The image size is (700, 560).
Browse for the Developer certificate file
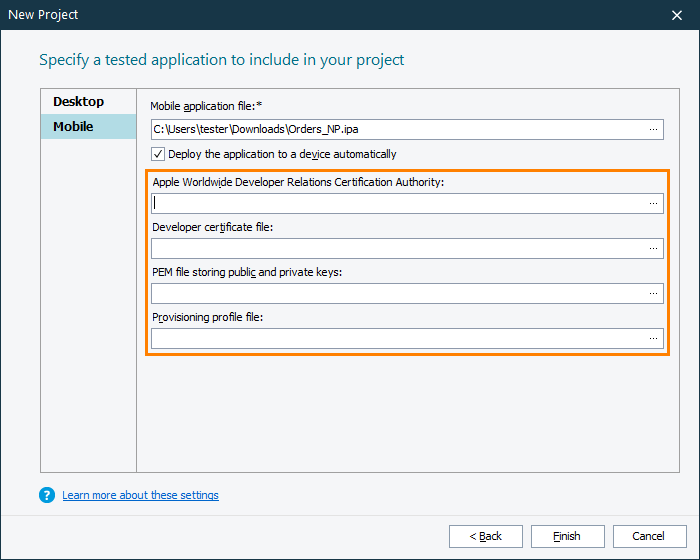pyautogui.click(x=654, y=248)
